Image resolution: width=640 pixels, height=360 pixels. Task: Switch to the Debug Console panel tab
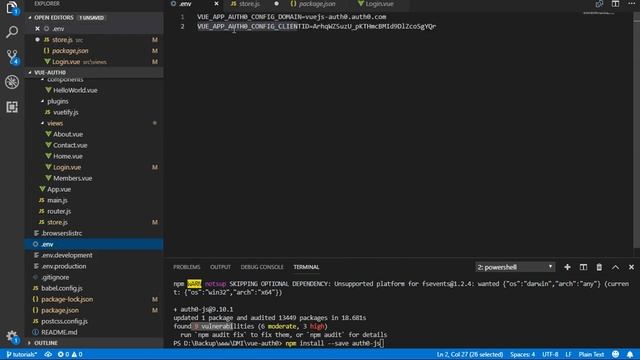point(262,267)
